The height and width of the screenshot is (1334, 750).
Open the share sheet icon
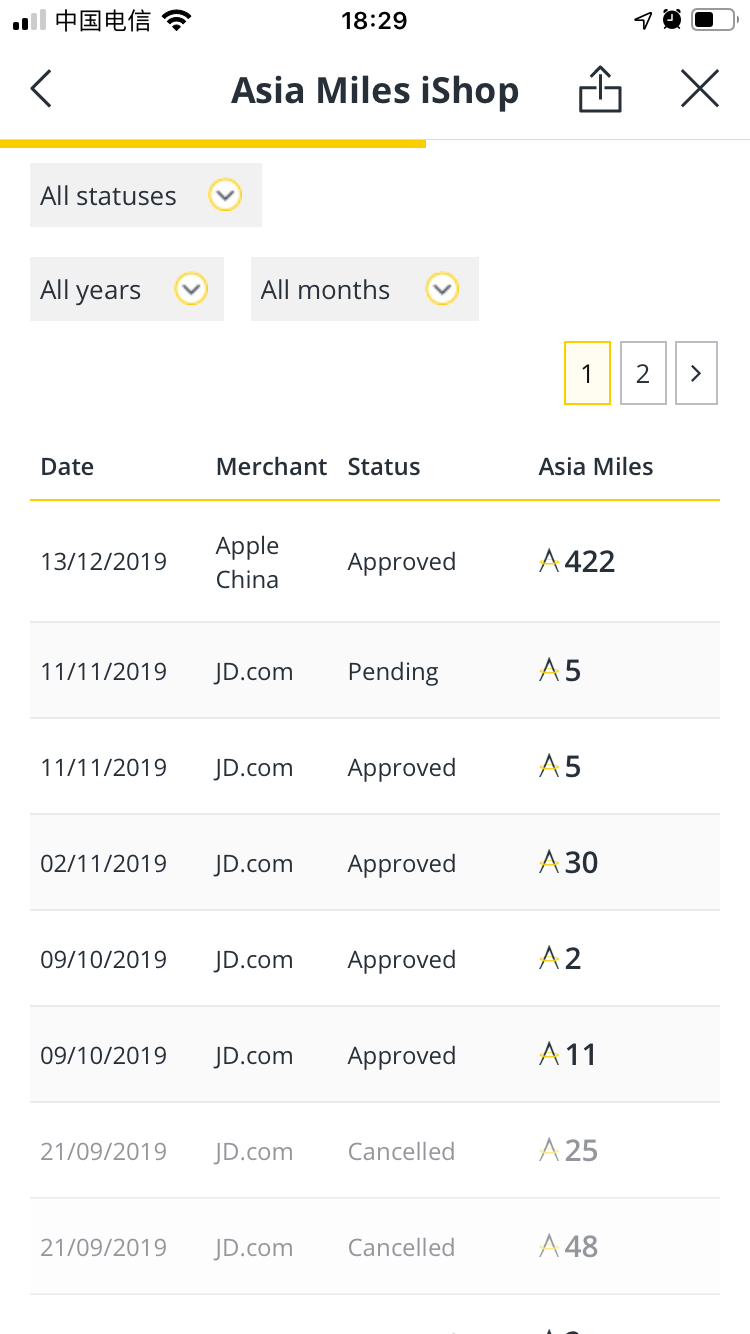(x=600, y=89)
